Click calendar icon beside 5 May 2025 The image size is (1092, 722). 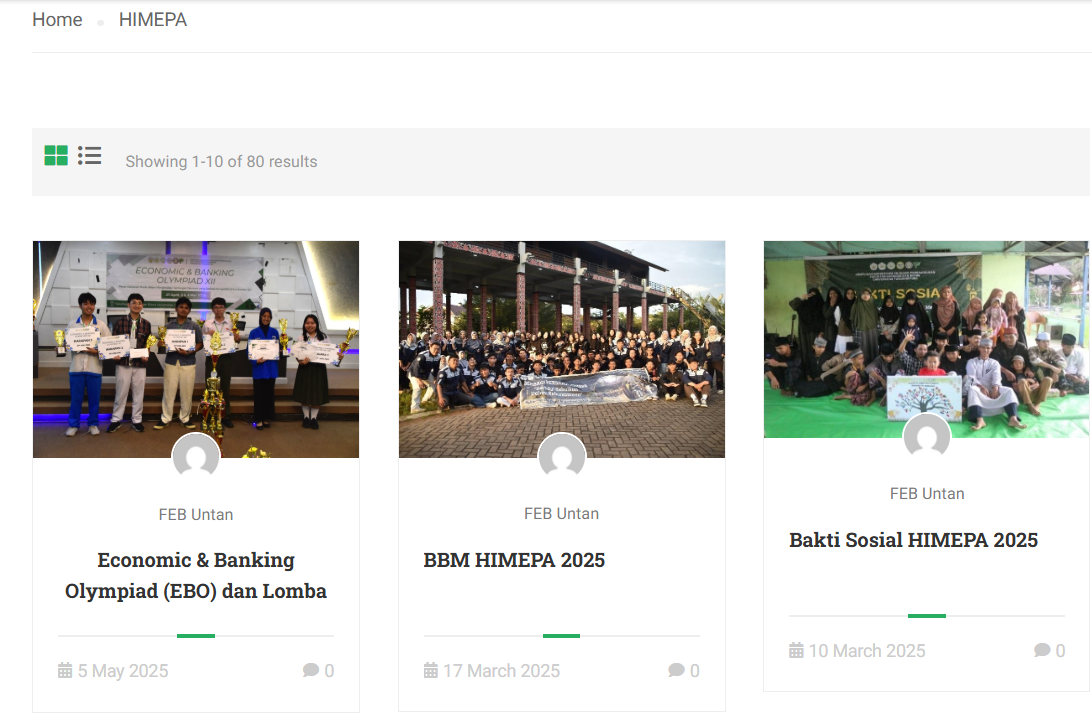65,671
